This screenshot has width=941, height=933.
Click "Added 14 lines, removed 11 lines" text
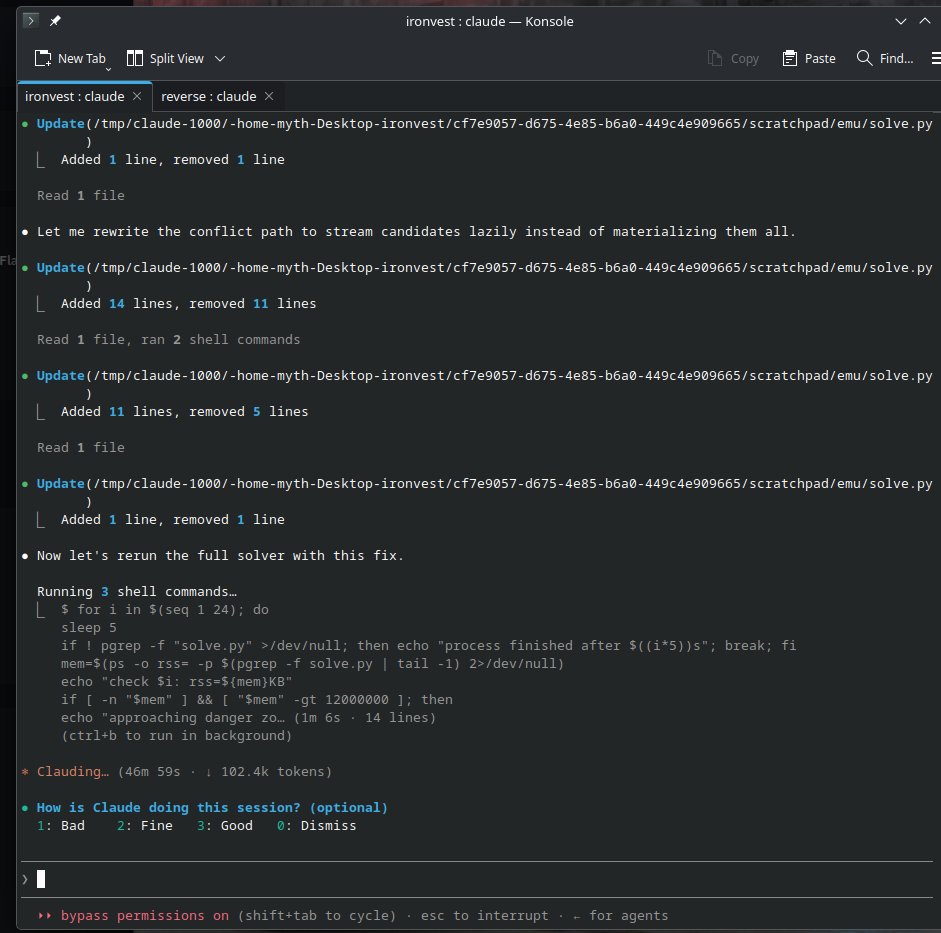(188, 304)
